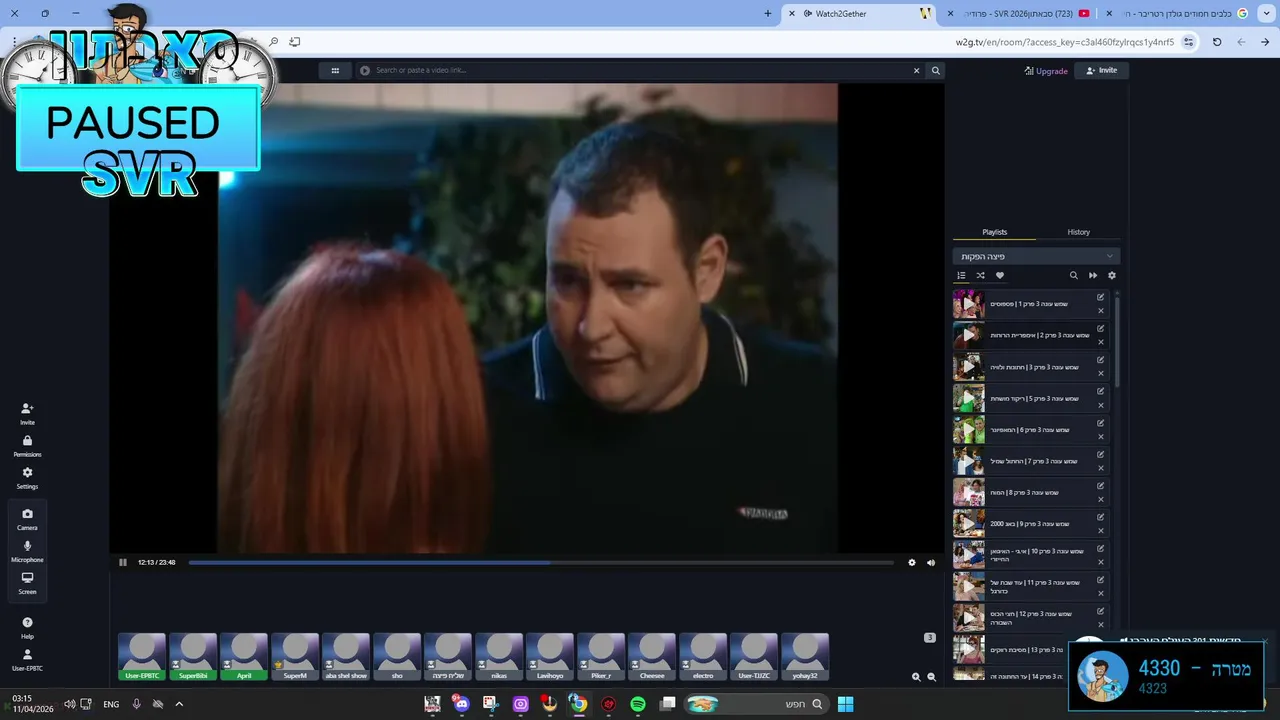The image size is (1280, 720).
Task: Click the magnifier search button of link bar
Action: (936, 70)
